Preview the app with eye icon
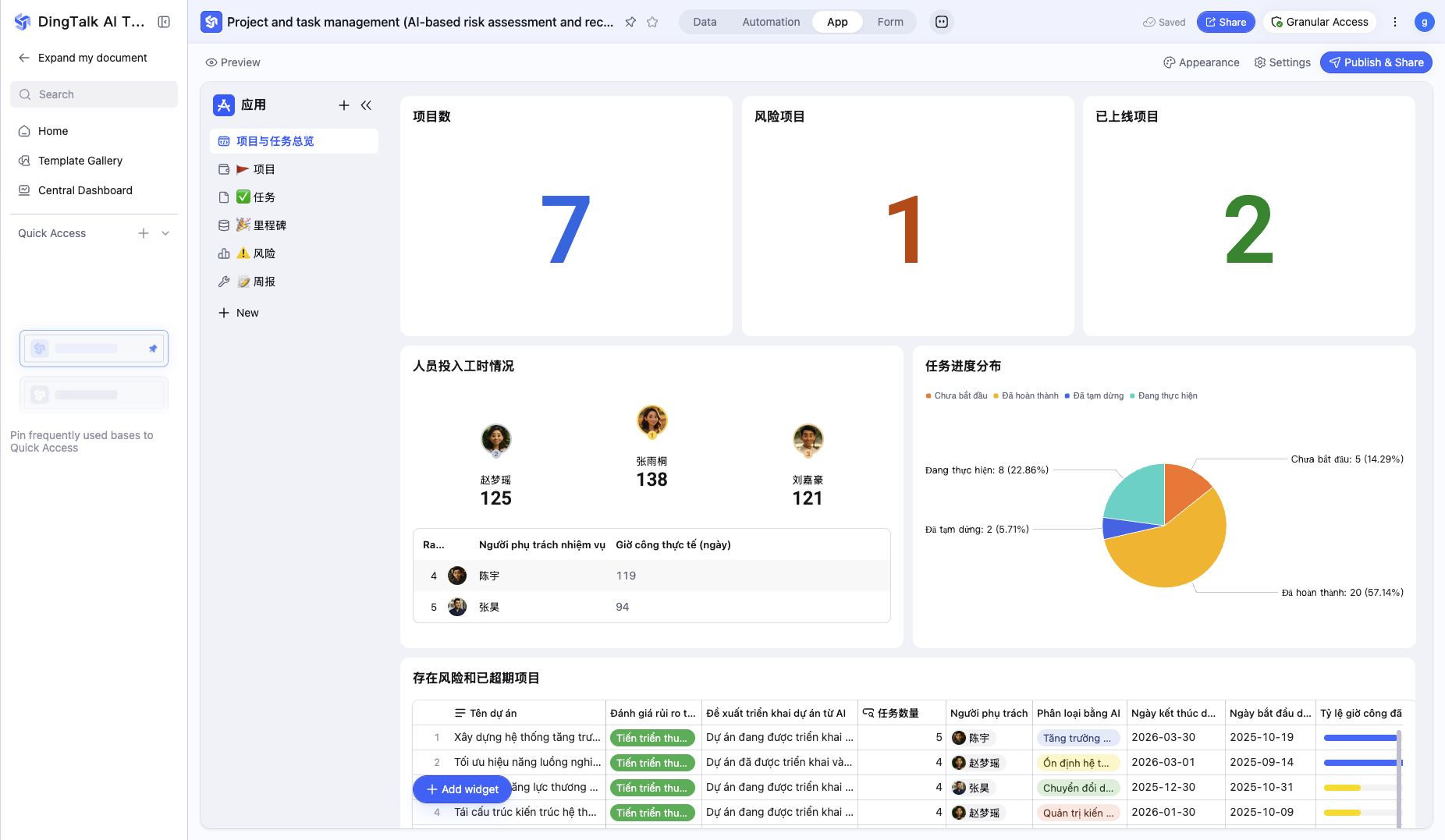1445x840 pixels. (233, 62)
